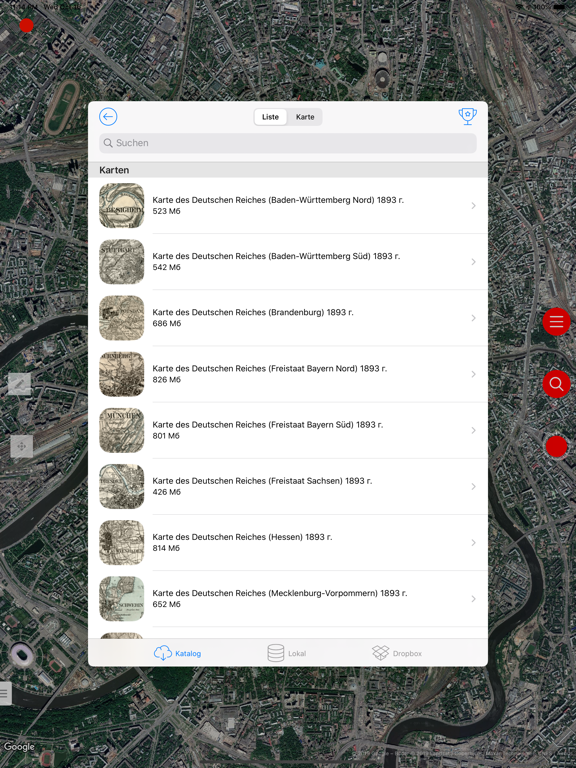Click the Karten section header
Screen dimensions: 576x768
[x=288, y=170]
